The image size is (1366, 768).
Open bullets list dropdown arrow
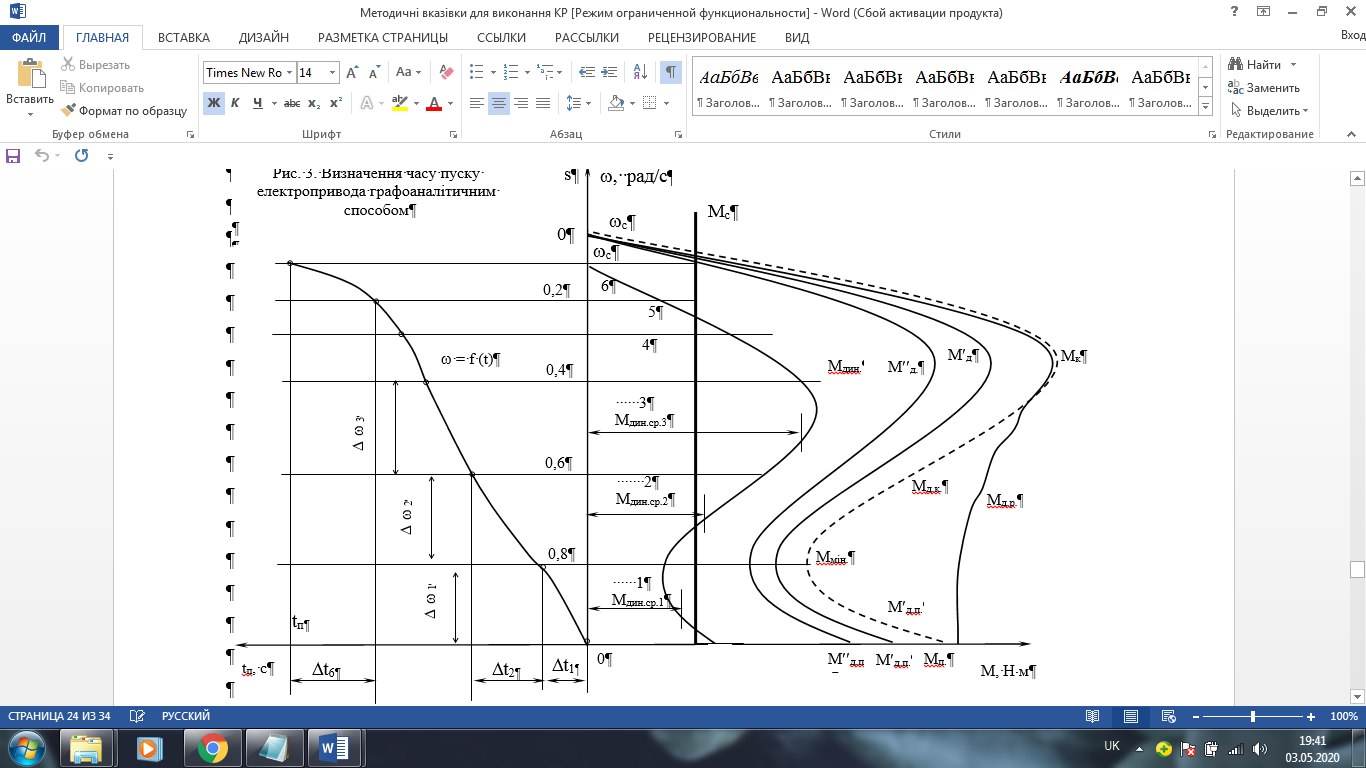point(491,73)
